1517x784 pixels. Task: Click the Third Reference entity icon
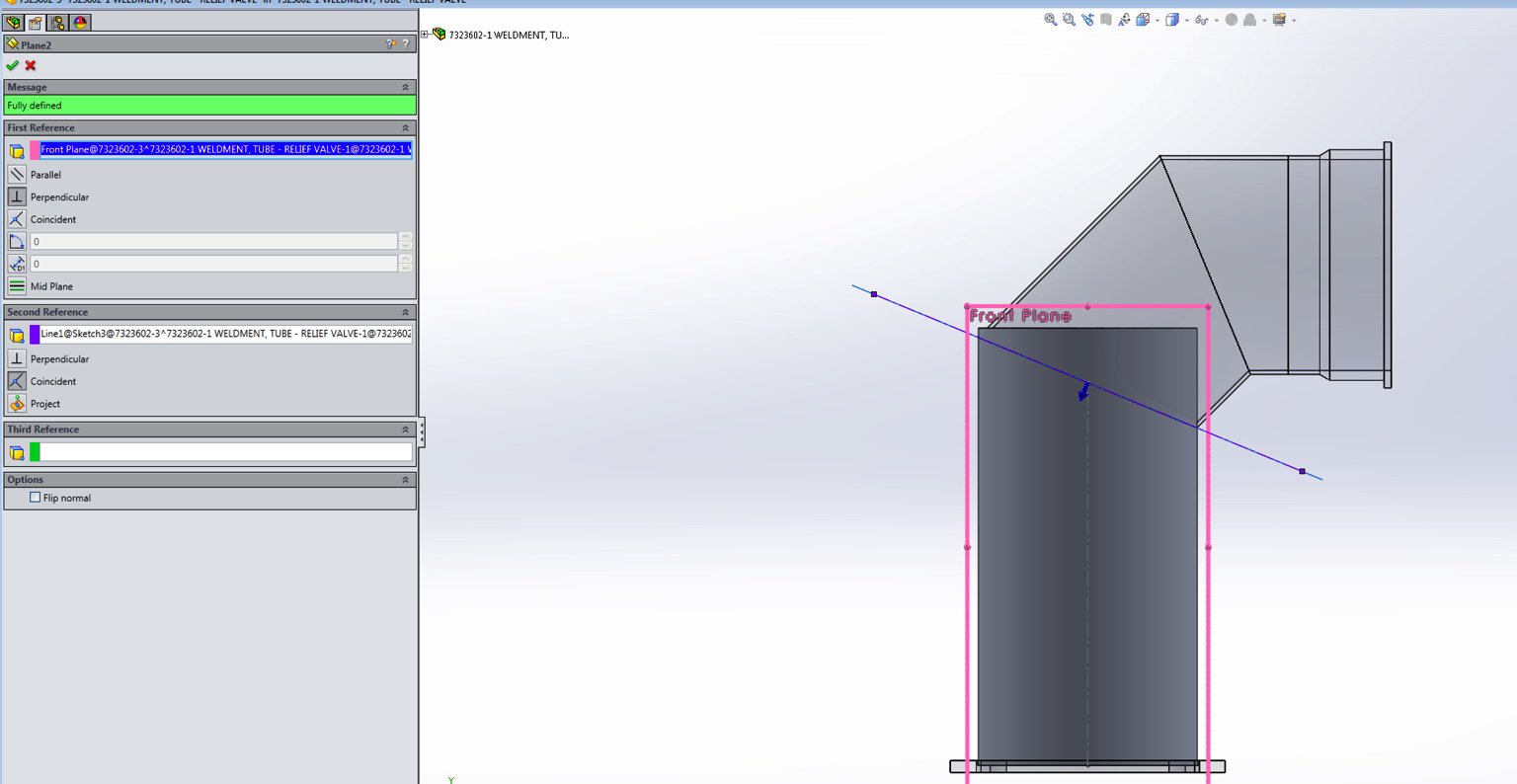pyautogui.click(x=17, y=453)
